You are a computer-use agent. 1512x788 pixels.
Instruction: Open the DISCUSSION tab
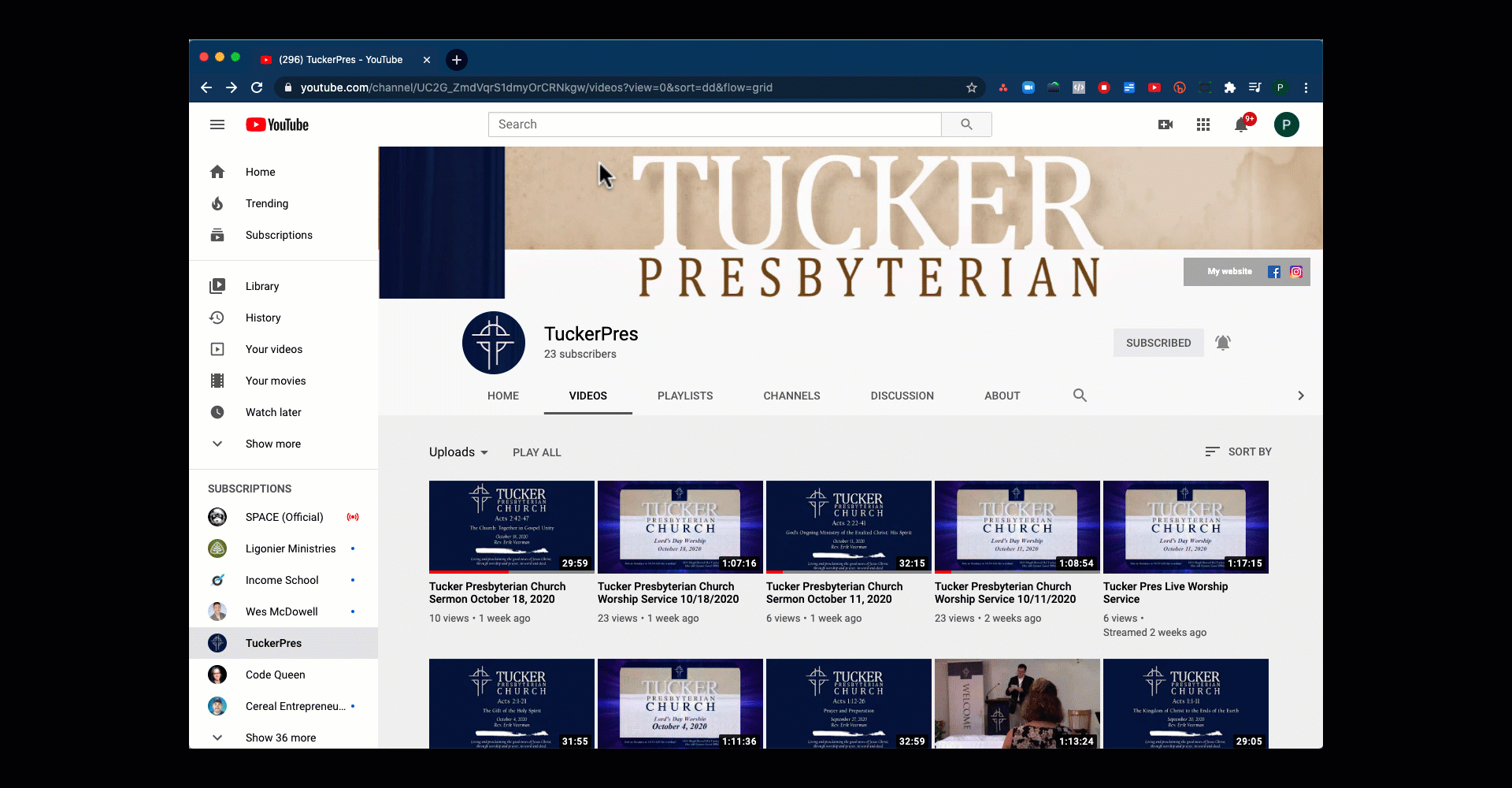[x=902, y=396]
